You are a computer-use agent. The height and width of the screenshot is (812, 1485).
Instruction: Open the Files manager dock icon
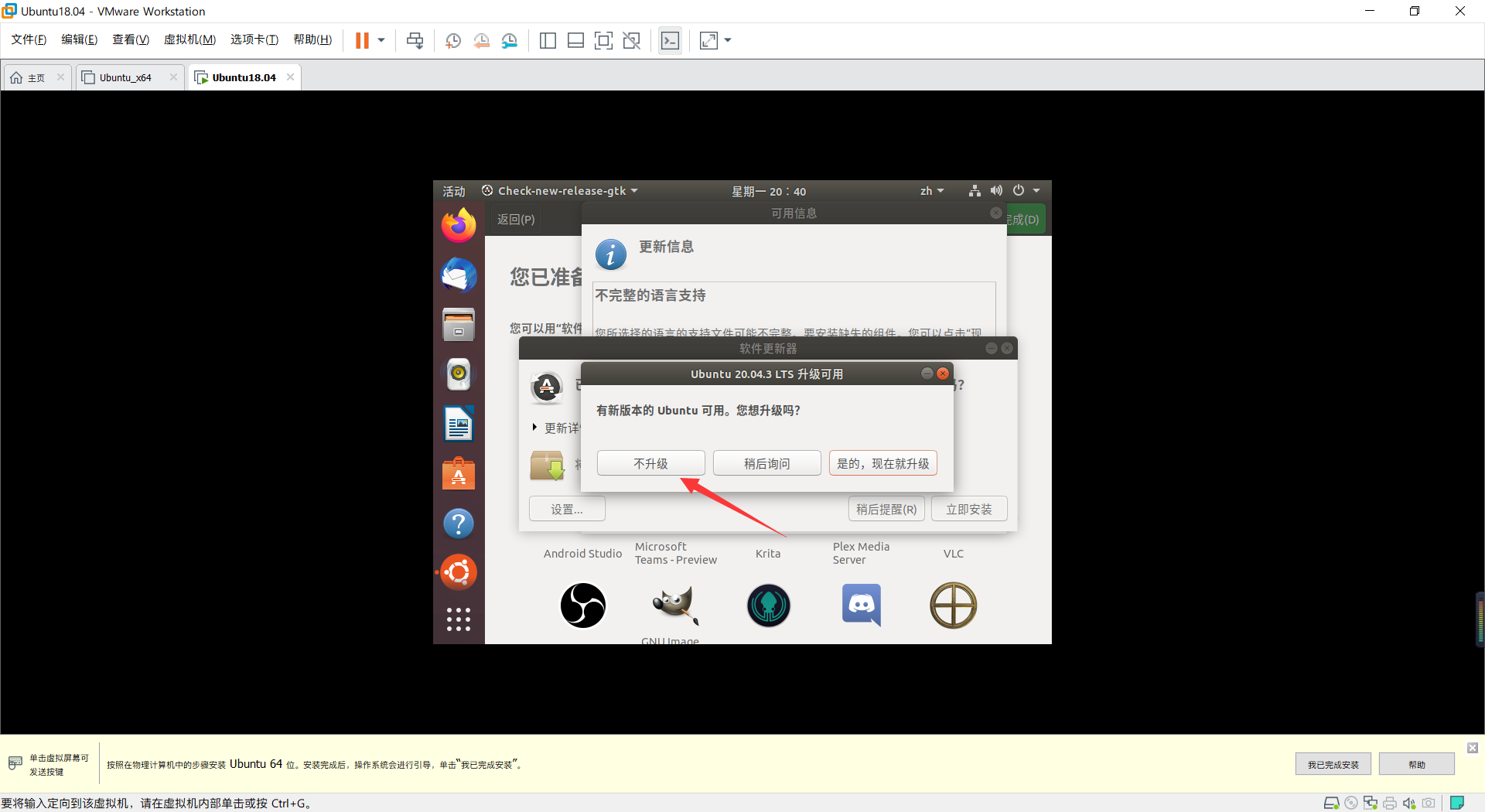click(459, 325)
